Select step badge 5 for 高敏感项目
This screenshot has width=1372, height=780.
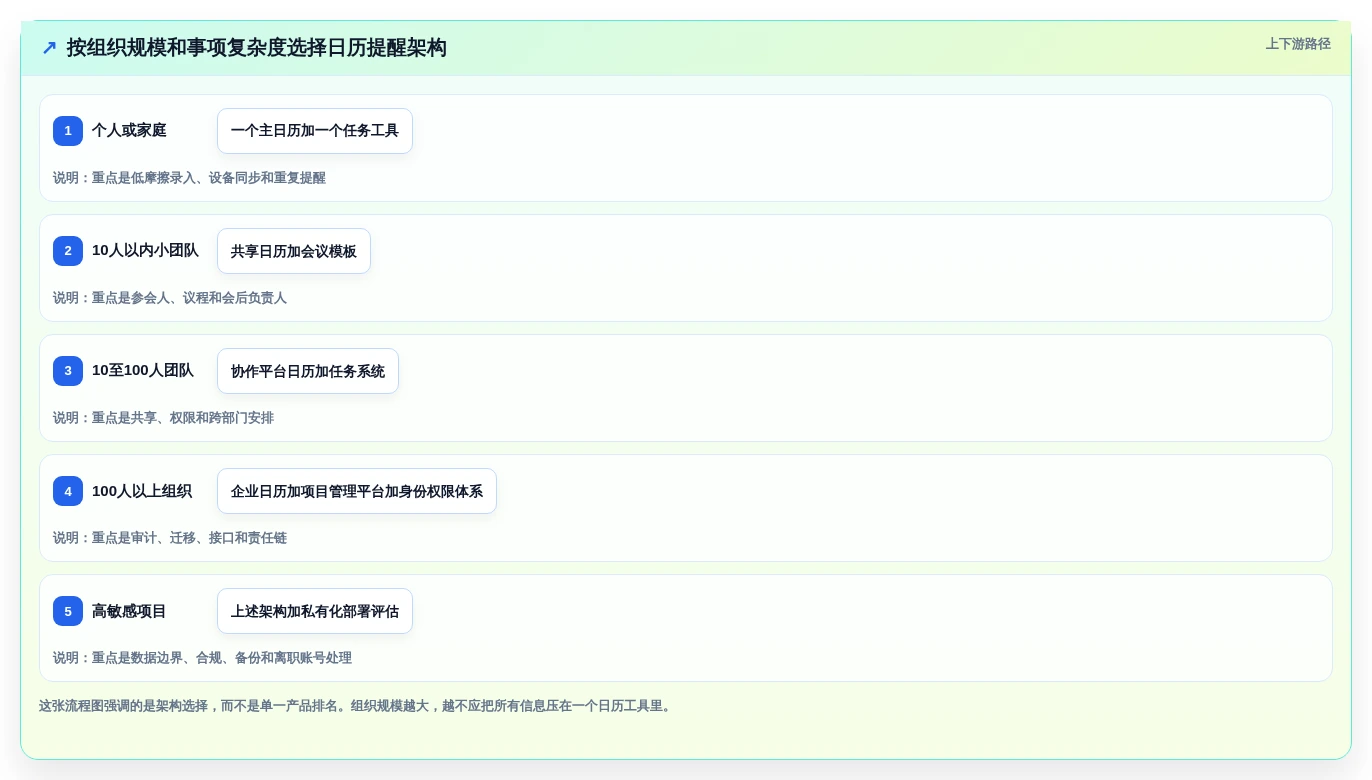[x=68, y=611]
